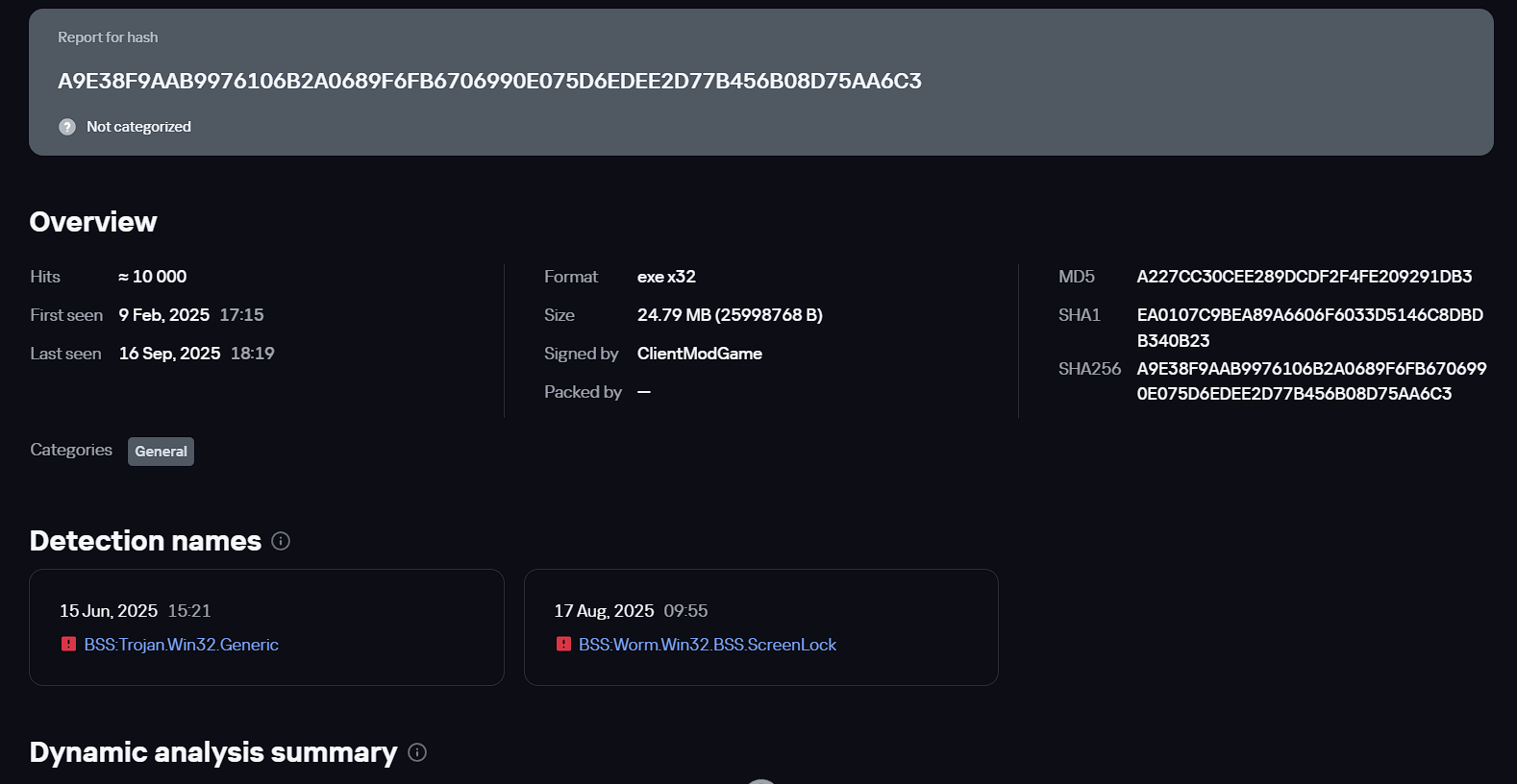Viewport: 1517px width, 784px height.
Task: Open the BSS:Trojan.Win32.Generic detection link
Action: (x=181, y=645)
